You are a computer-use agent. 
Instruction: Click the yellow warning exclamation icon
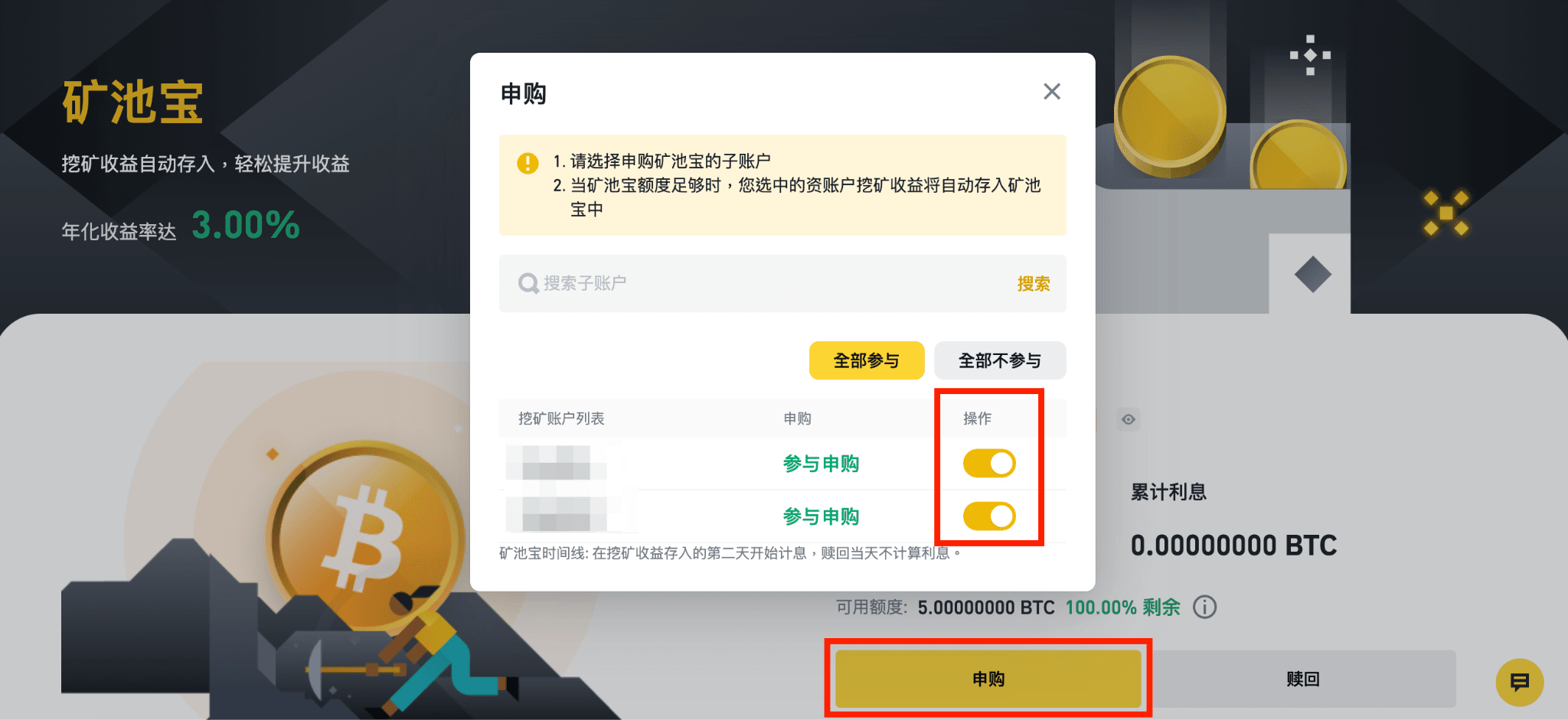(x=528, y=163)
